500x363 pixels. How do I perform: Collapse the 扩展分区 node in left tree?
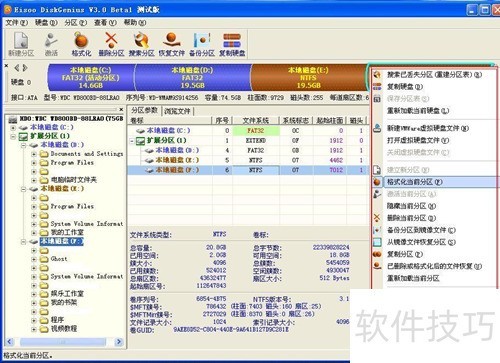(x=13, y=136)
